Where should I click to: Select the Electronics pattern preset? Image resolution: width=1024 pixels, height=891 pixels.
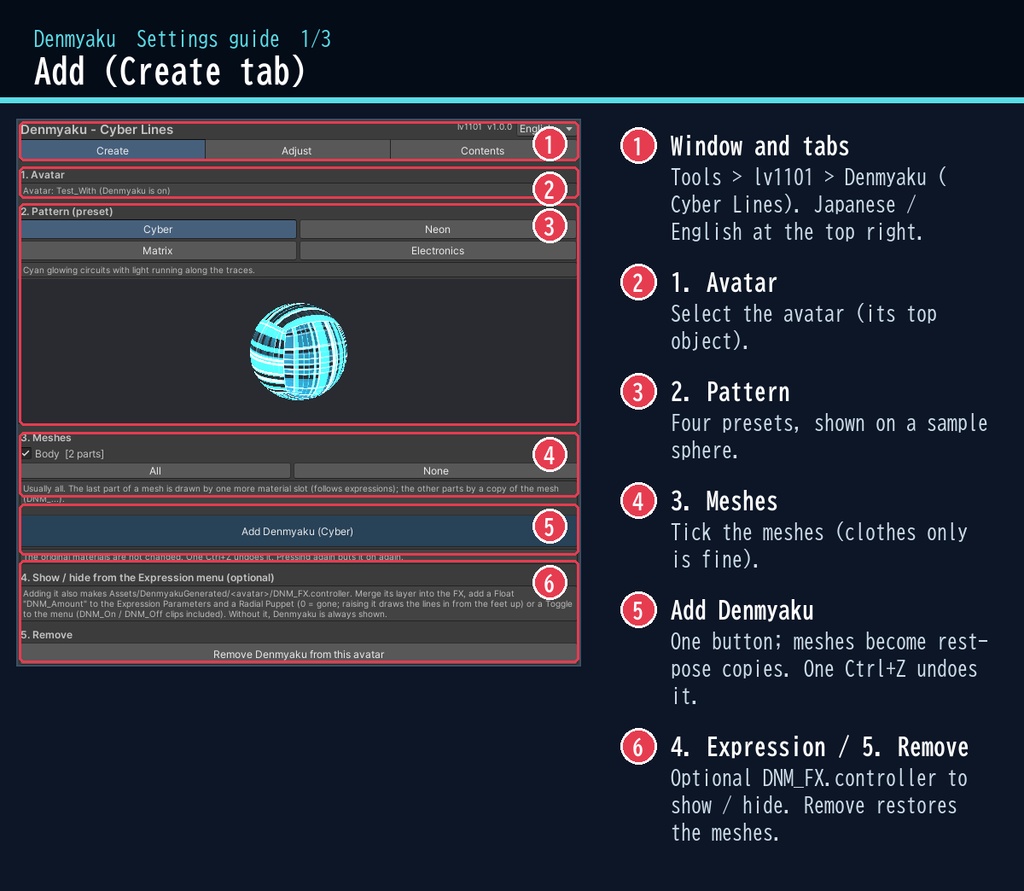[438, 250]
